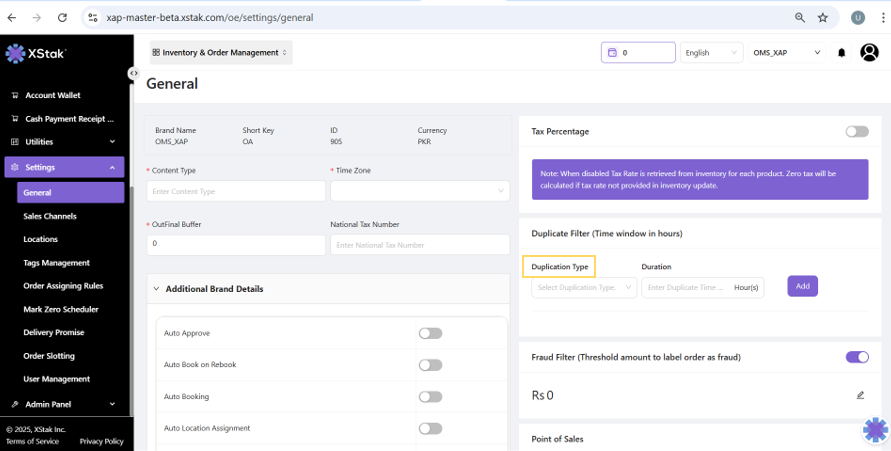This screenshot has width=891, height=451.
Task: Open the floating help widget icon
Action: pos(875,430)
